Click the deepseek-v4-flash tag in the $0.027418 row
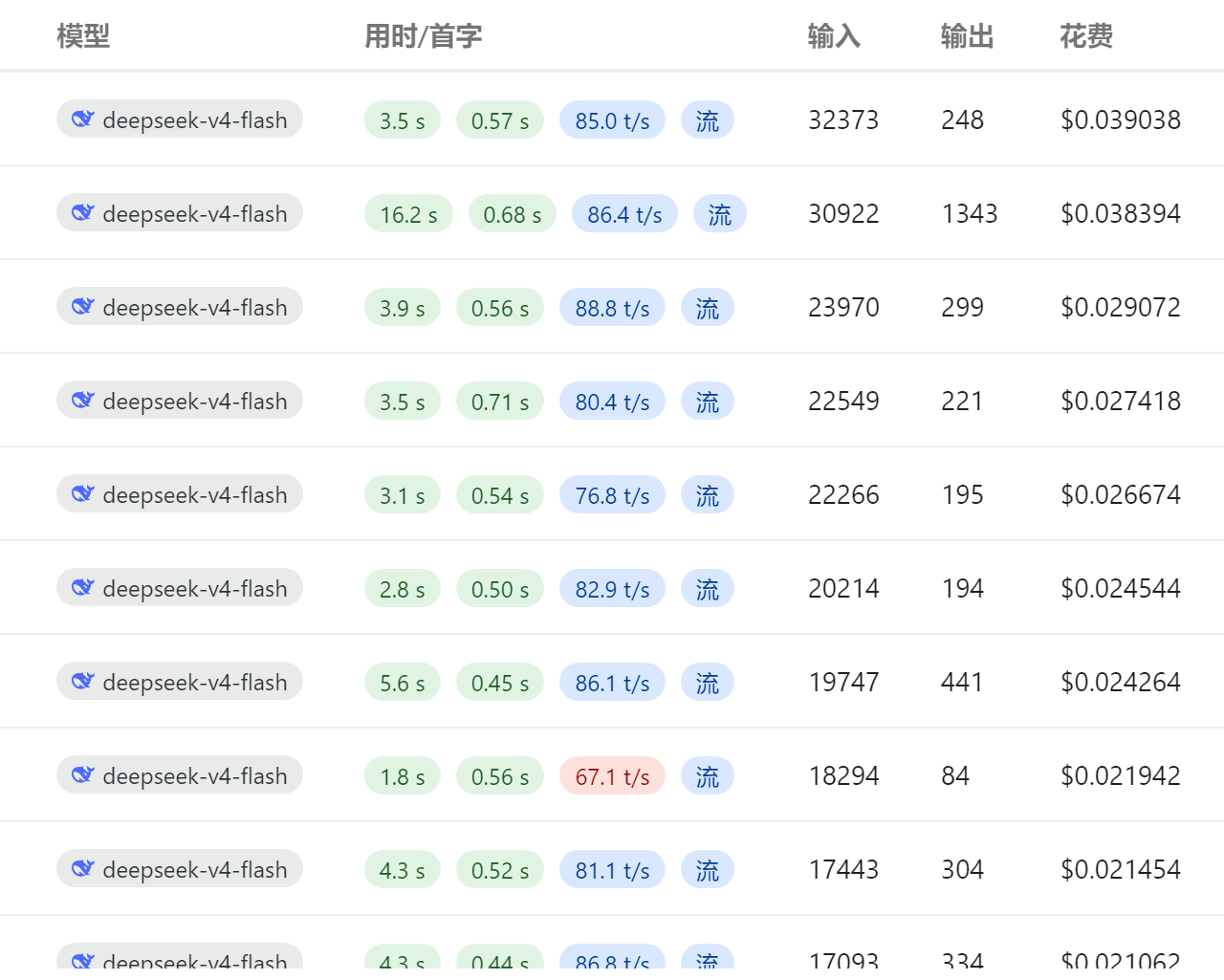1224x980 pixels. [x=180, y=401]
